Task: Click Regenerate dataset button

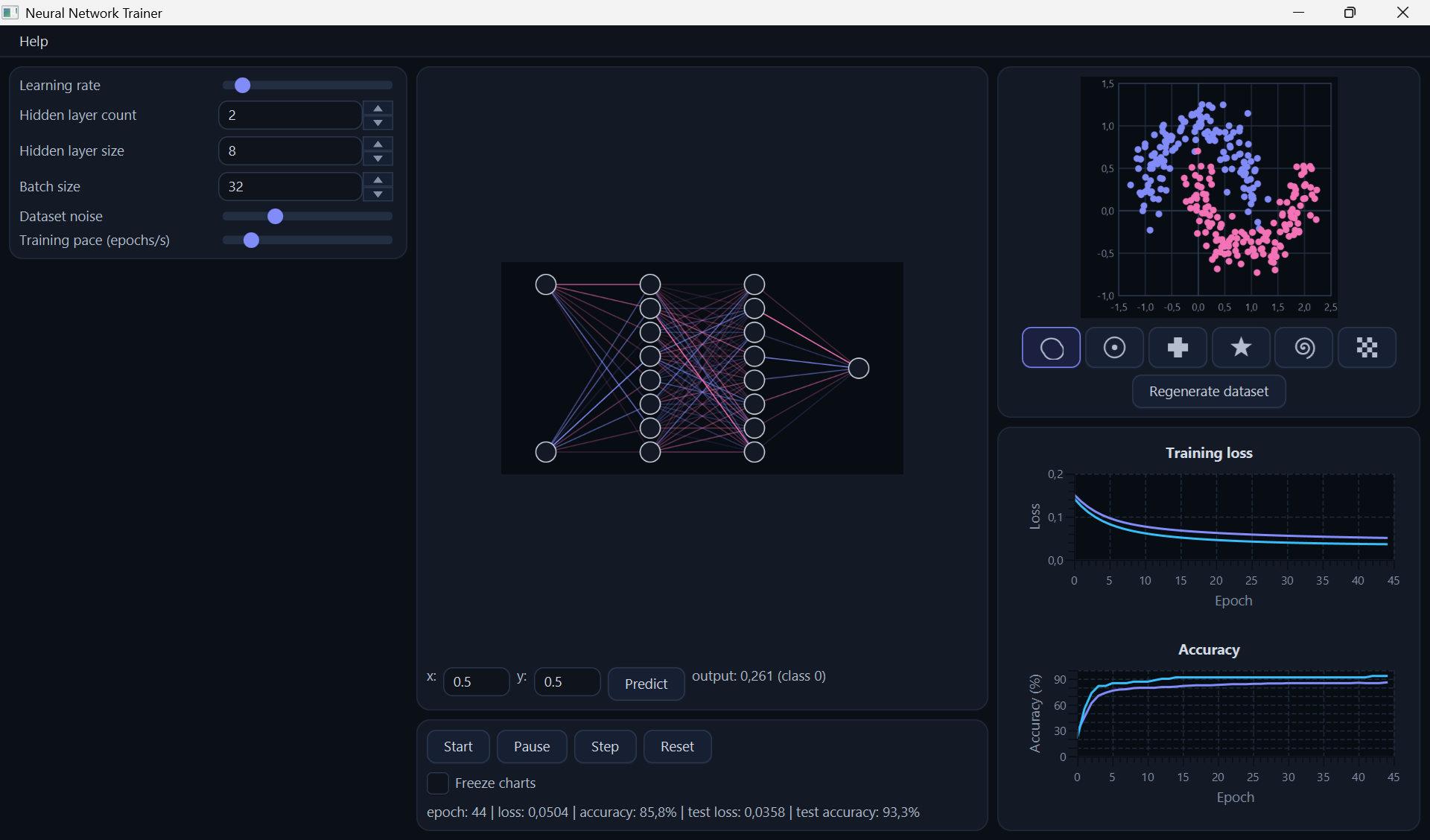Action: 1209,392
